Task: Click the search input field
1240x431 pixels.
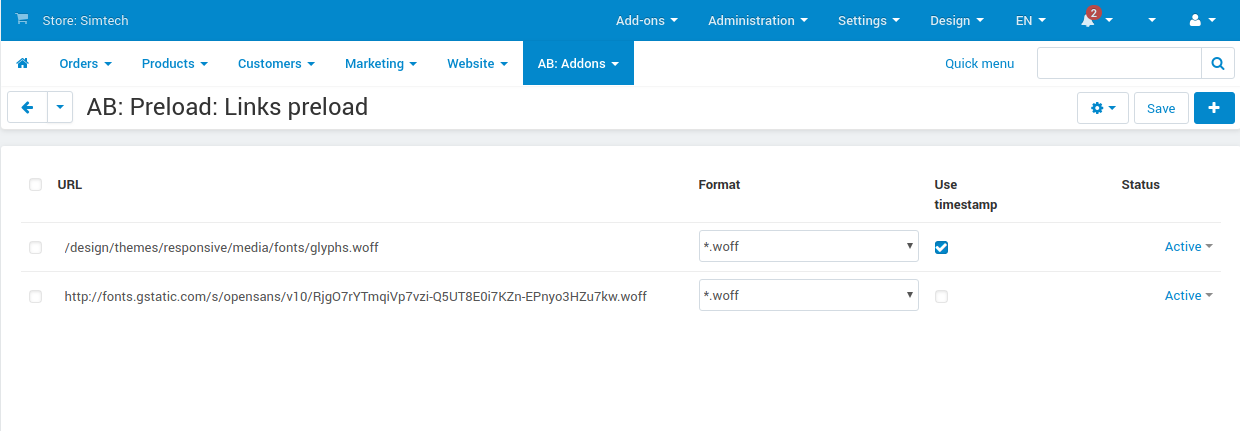Action: pyautogui.click(x=1118, y=63)
